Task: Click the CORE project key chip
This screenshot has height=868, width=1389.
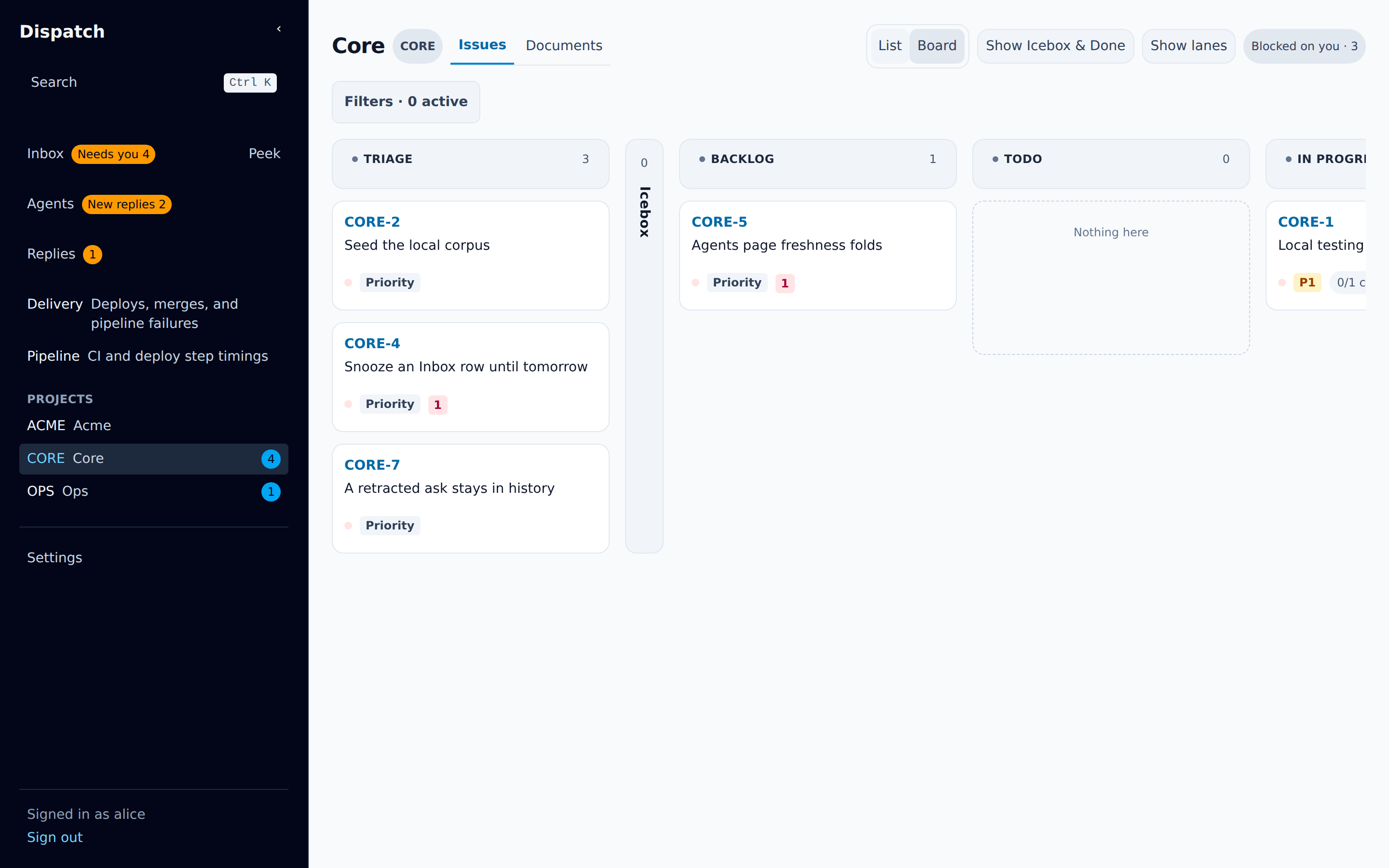Action: point(417,46)
